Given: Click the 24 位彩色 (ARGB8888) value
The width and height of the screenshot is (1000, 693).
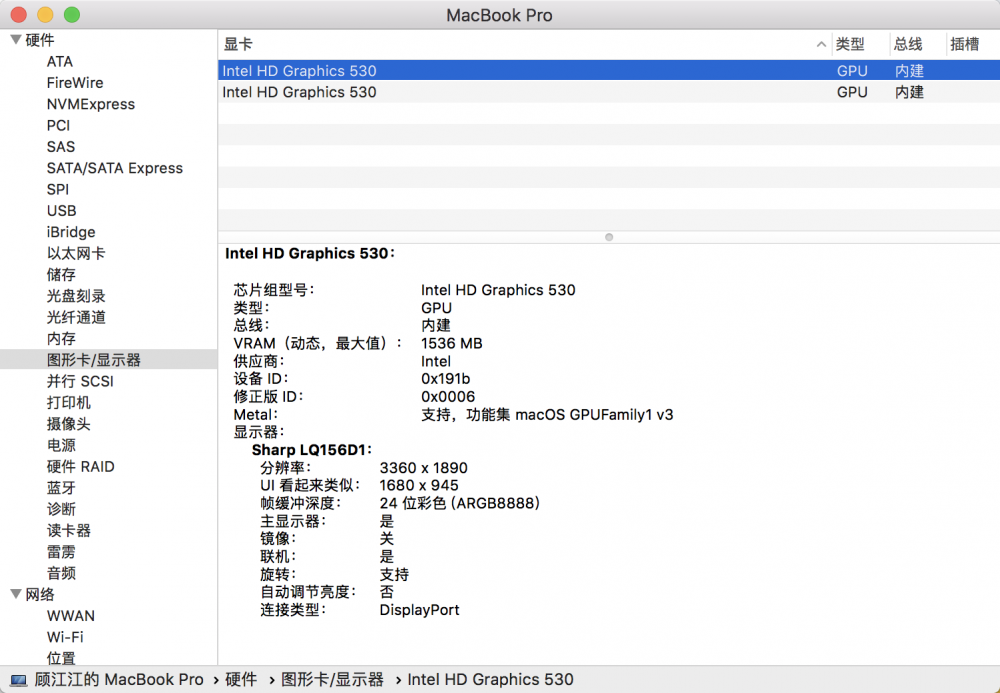Looking at the screenshot, I should [460, 503].
